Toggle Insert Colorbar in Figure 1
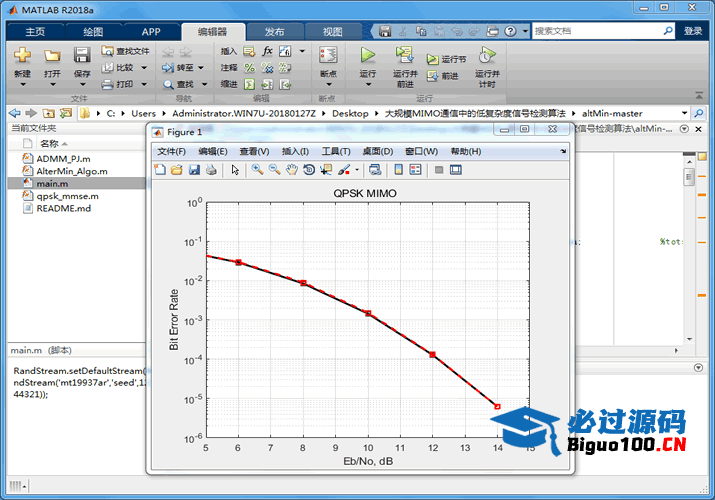715x500 pixels. pyautogui.click(x=399, y=170)
